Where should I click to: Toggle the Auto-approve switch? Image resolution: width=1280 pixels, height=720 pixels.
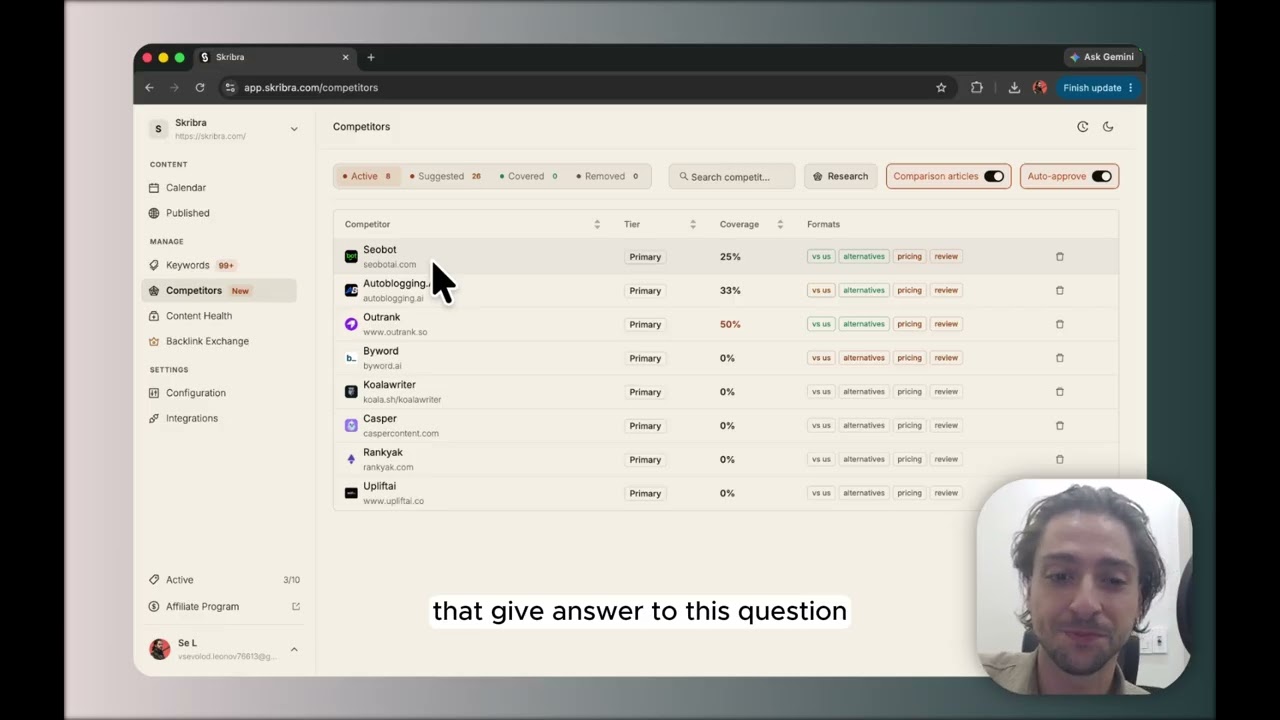(x=1101, y=177)
